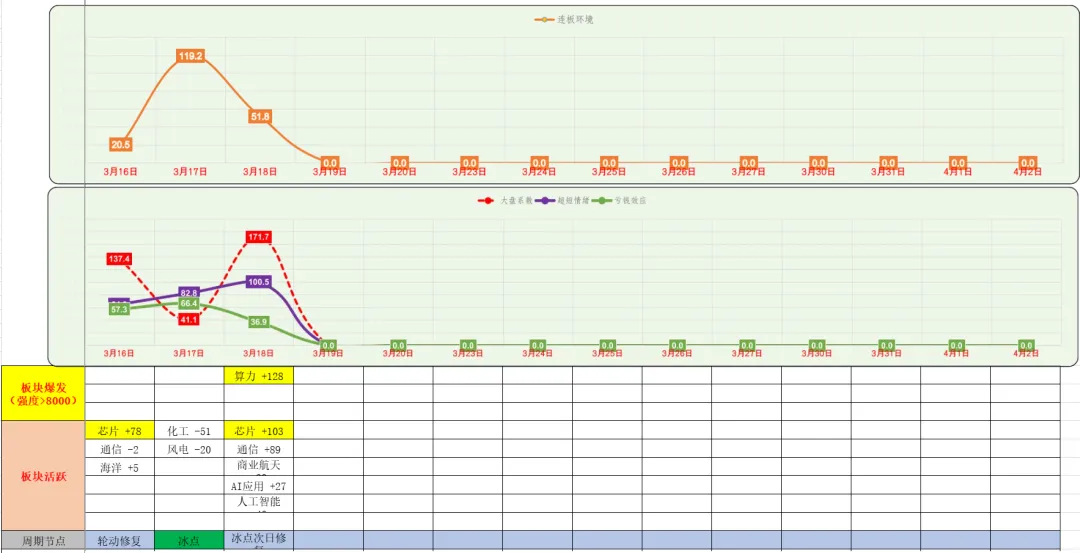1080x553 pixels.
Task: Select the 化工 -51 cell
Action: (189, 431)
